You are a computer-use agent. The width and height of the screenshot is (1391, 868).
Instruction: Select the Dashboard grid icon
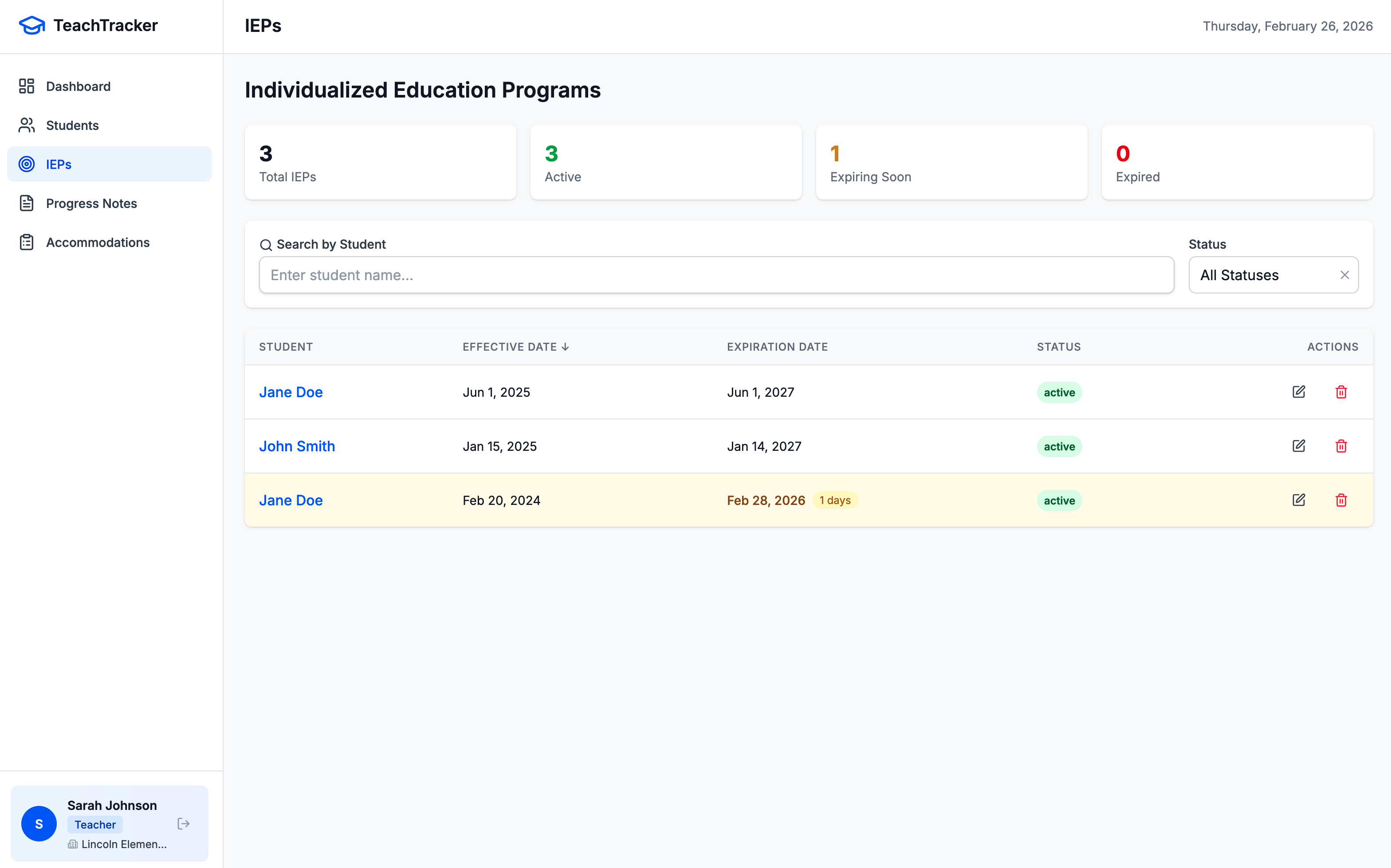(27, 86)
